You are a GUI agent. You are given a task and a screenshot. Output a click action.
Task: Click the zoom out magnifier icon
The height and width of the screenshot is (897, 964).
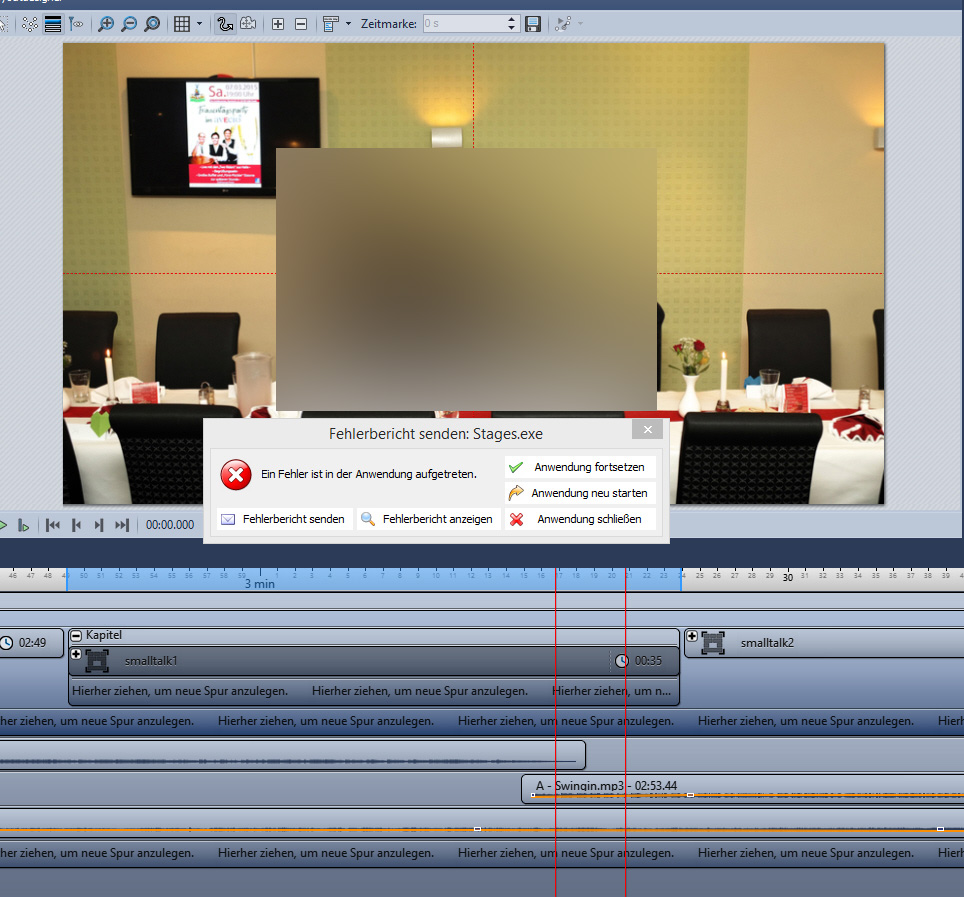pyautogui.click(x=129, y=23)
